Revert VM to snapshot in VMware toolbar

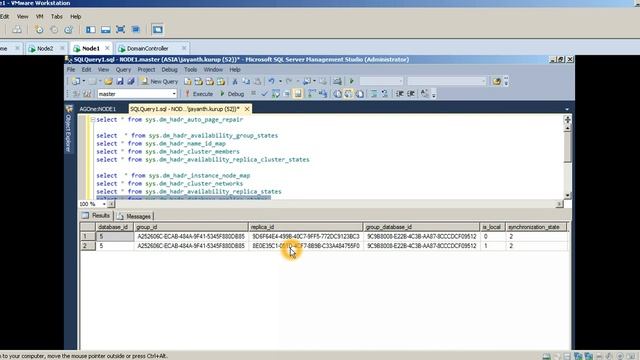pyautogui.click(x=54, y=29)
